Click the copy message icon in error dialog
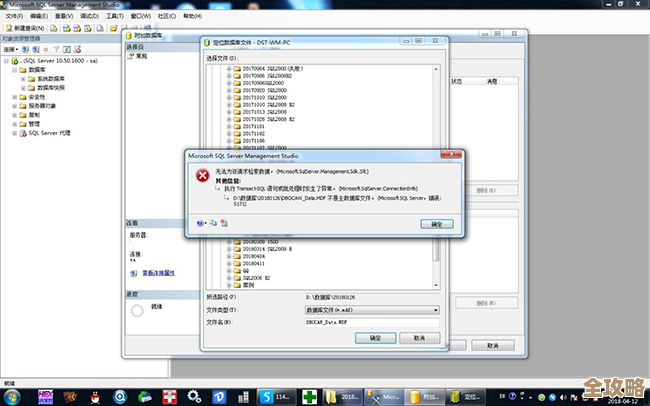This screenshot has height=406, width=650. tap(213, 223)
